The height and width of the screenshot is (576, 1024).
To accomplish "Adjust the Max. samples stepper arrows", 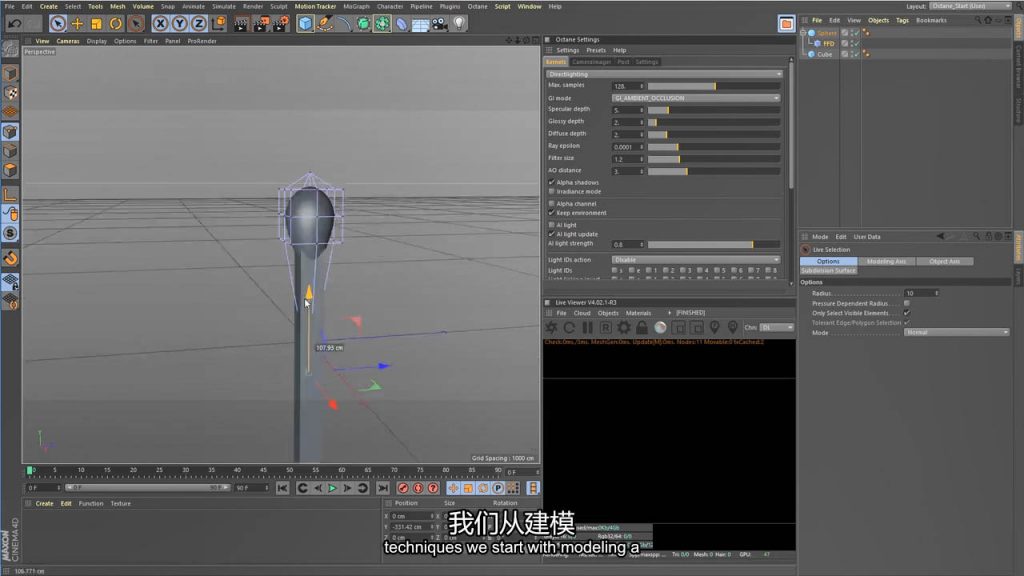I will tap(642, 86).
